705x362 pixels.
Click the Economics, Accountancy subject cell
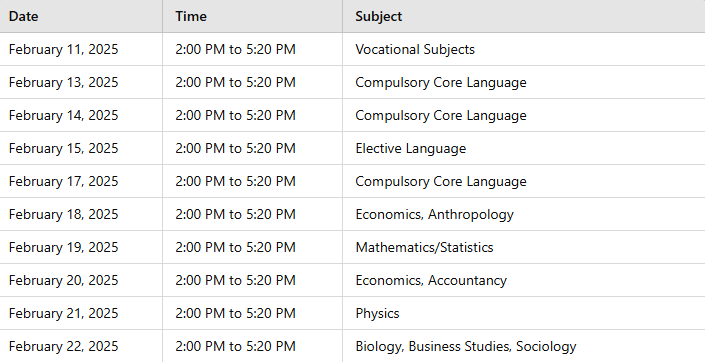[524, 280]
